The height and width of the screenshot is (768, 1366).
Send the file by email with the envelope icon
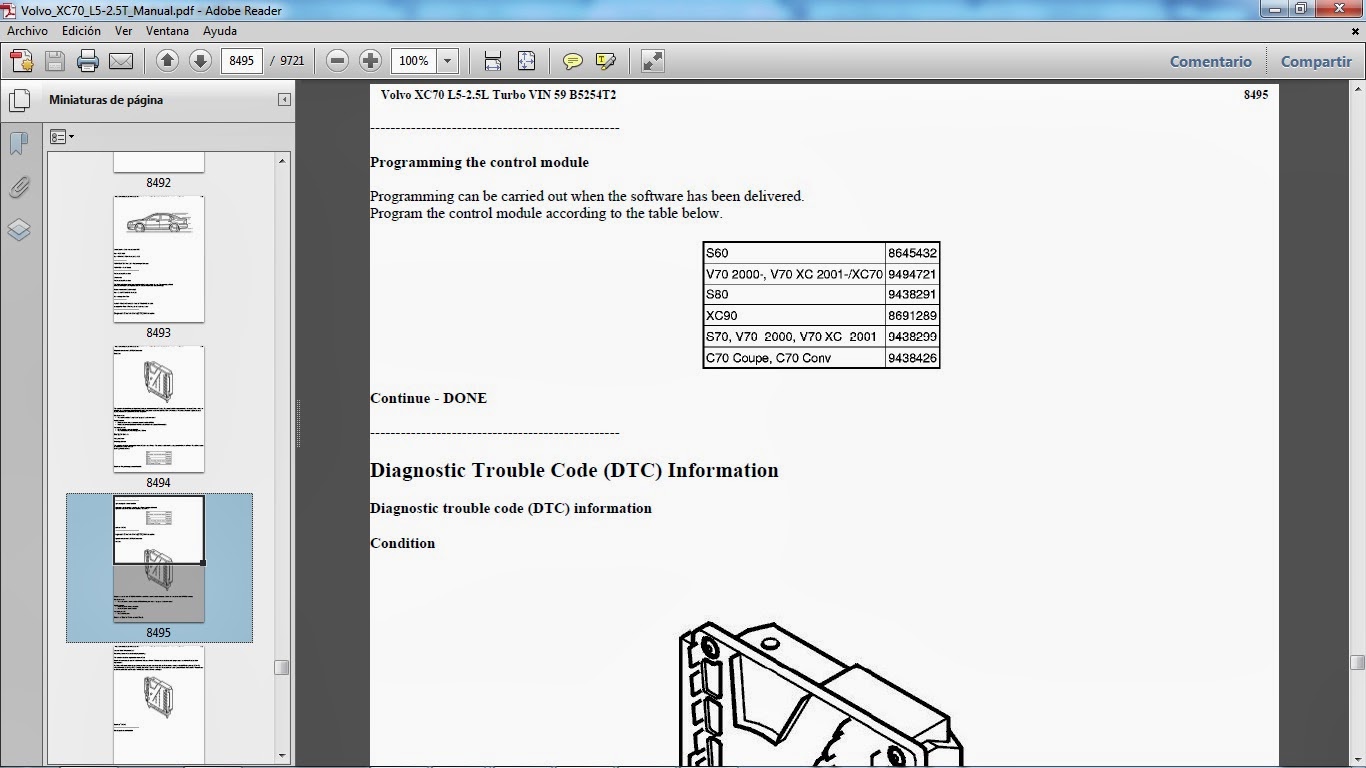coord(121,61)
